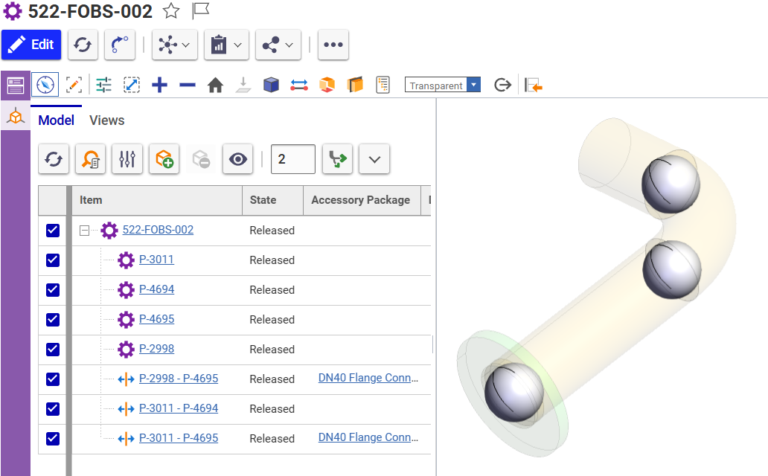The image size is (768, 476).
Task: Open the filter sliders button in Model tab
Action: (x=127, y=158)
